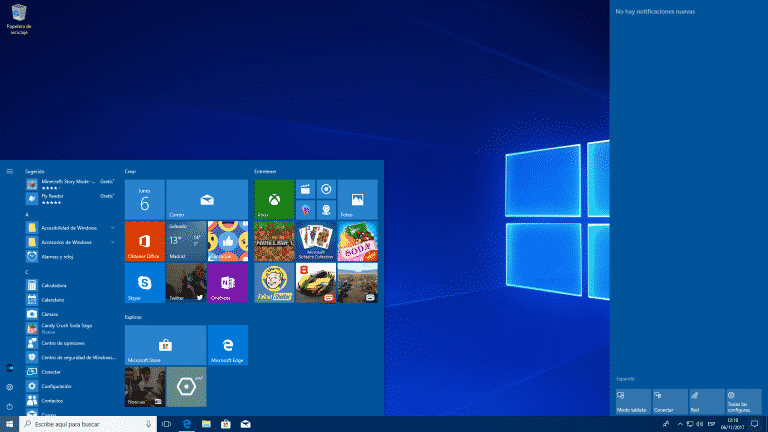The width and height of the screenshot is (768, 432).
Task: Open the Microsoft Edge tile
Action: [x=228, y=345]
